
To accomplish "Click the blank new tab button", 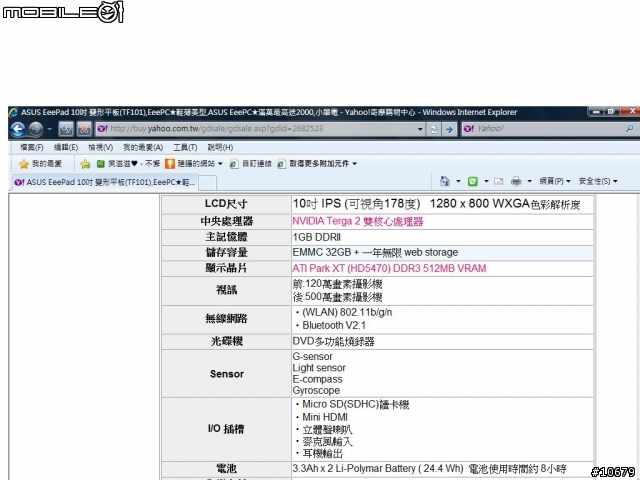I will [x=207, y=183].
